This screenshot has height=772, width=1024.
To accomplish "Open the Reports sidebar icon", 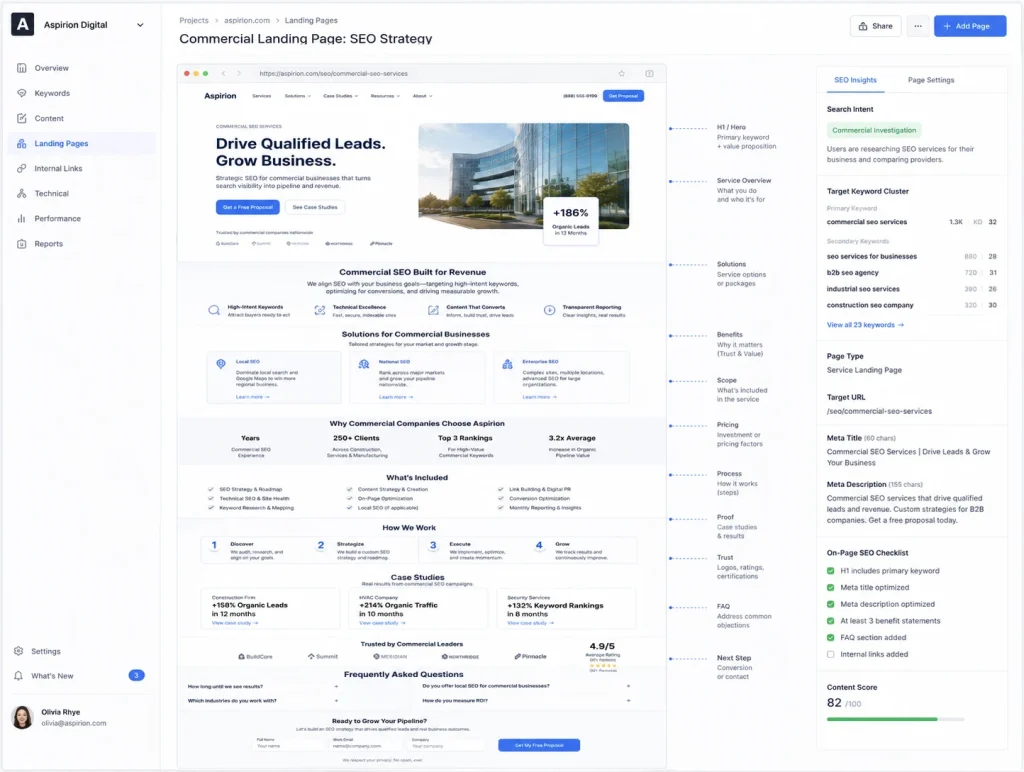I will 22,244.
